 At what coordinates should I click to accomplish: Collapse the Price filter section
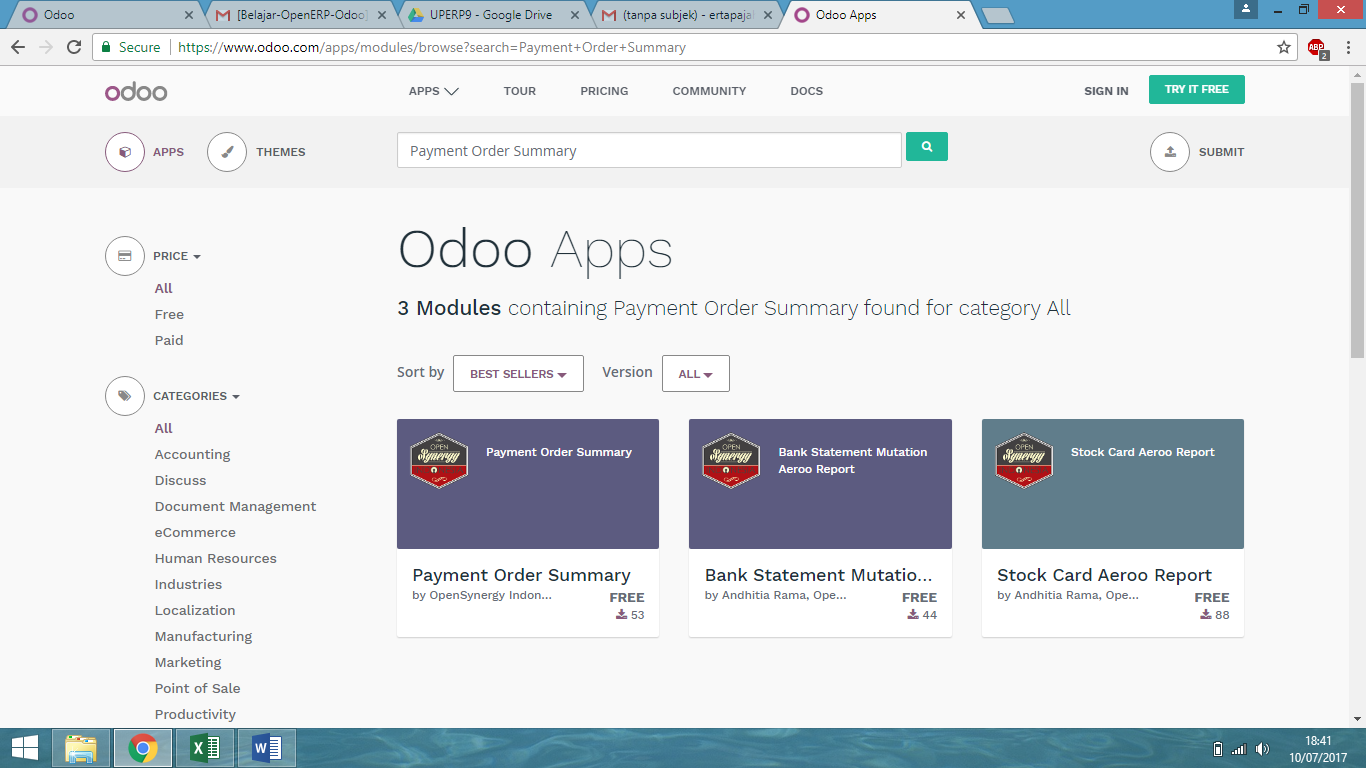177,256
